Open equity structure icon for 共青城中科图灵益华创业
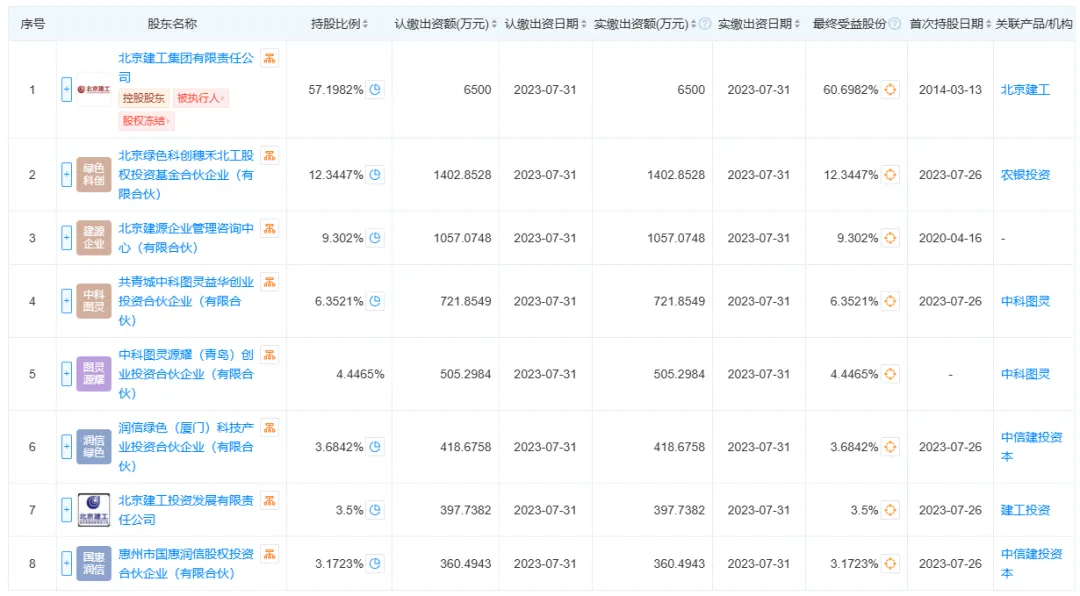Screen dimensions: 1080x596 click(269, 282)
